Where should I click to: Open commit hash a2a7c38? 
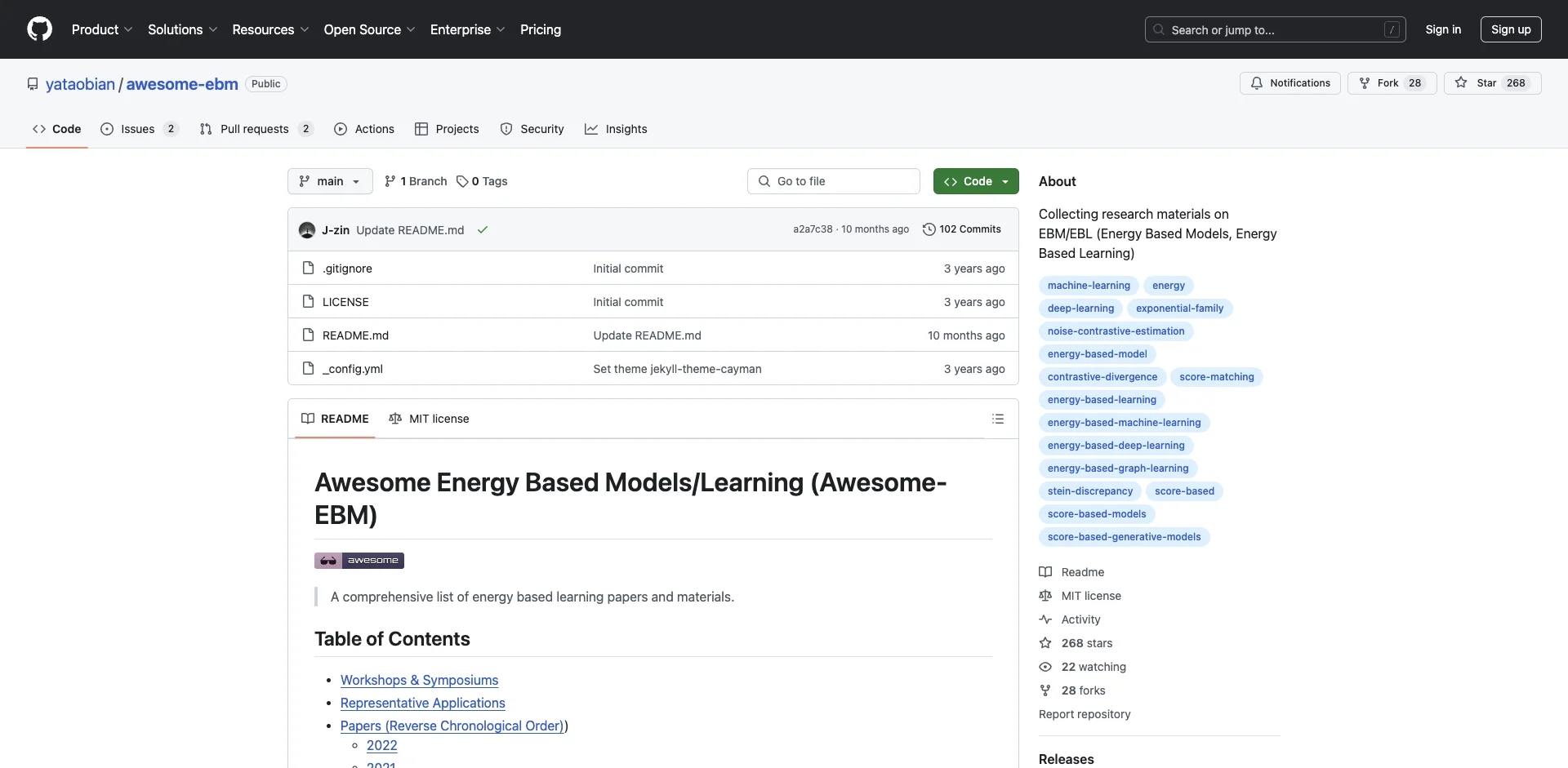(x=813, y=229)
